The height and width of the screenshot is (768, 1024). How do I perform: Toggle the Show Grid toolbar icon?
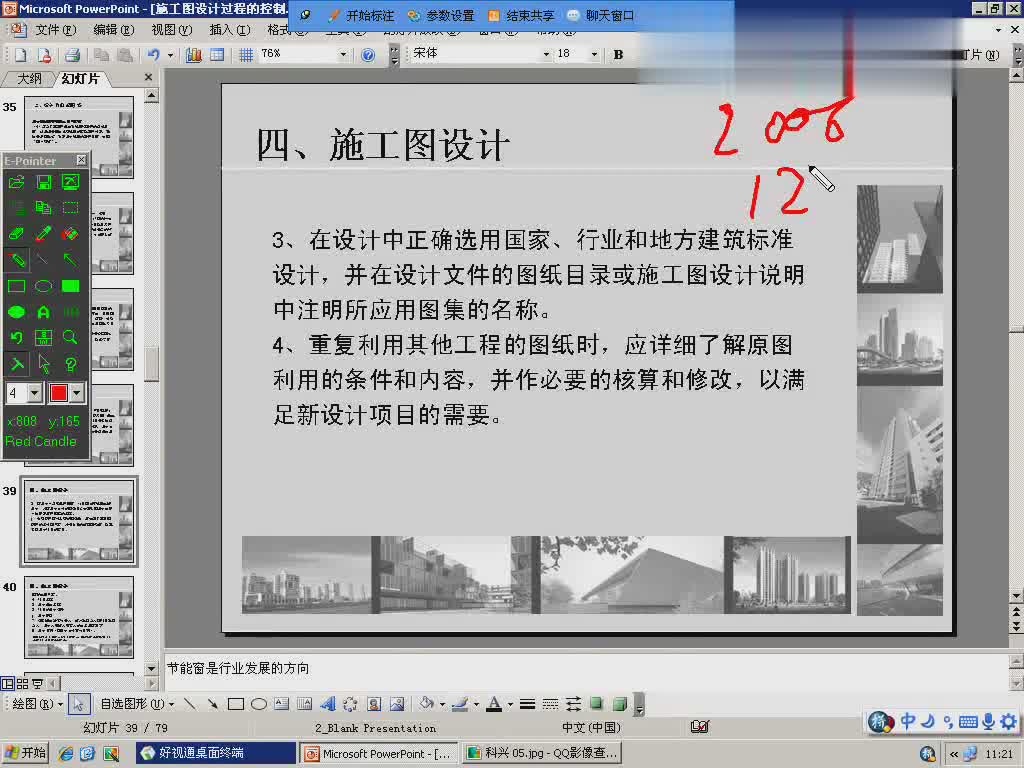pos(246,55)
